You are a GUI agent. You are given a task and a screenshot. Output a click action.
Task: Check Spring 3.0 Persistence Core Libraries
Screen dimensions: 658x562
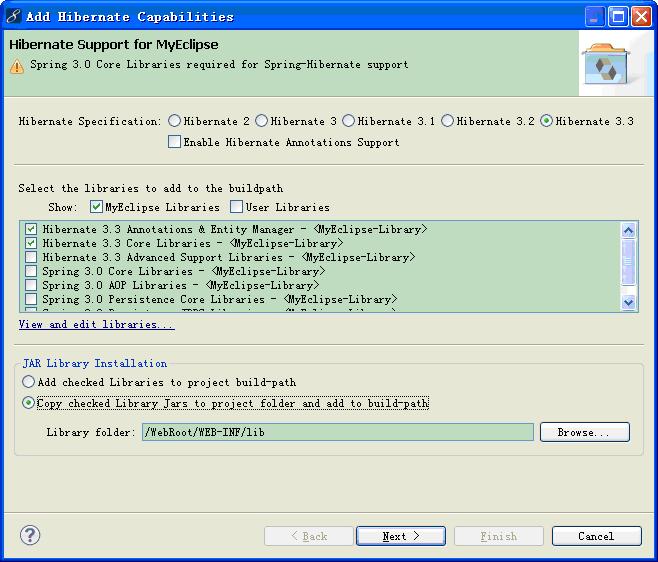point(31,299)
